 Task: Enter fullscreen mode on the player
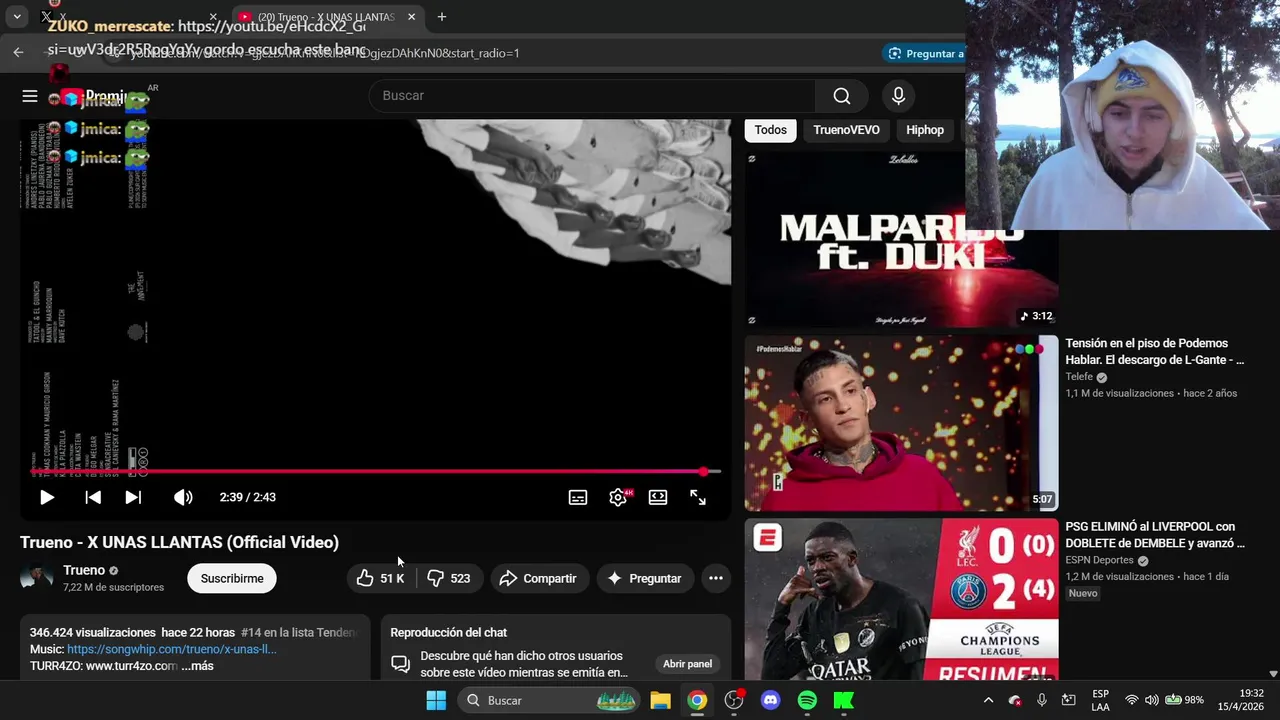(x=698, y=497)
